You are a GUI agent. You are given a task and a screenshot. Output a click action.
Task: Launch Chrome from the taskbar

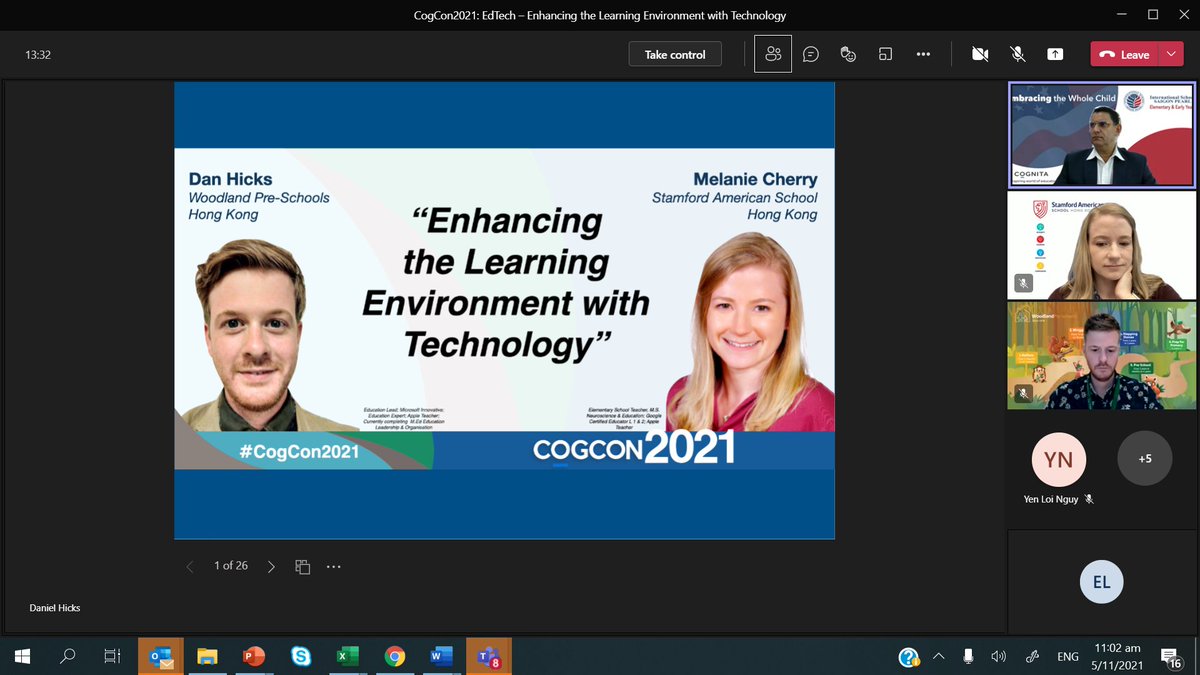(395, 657)
